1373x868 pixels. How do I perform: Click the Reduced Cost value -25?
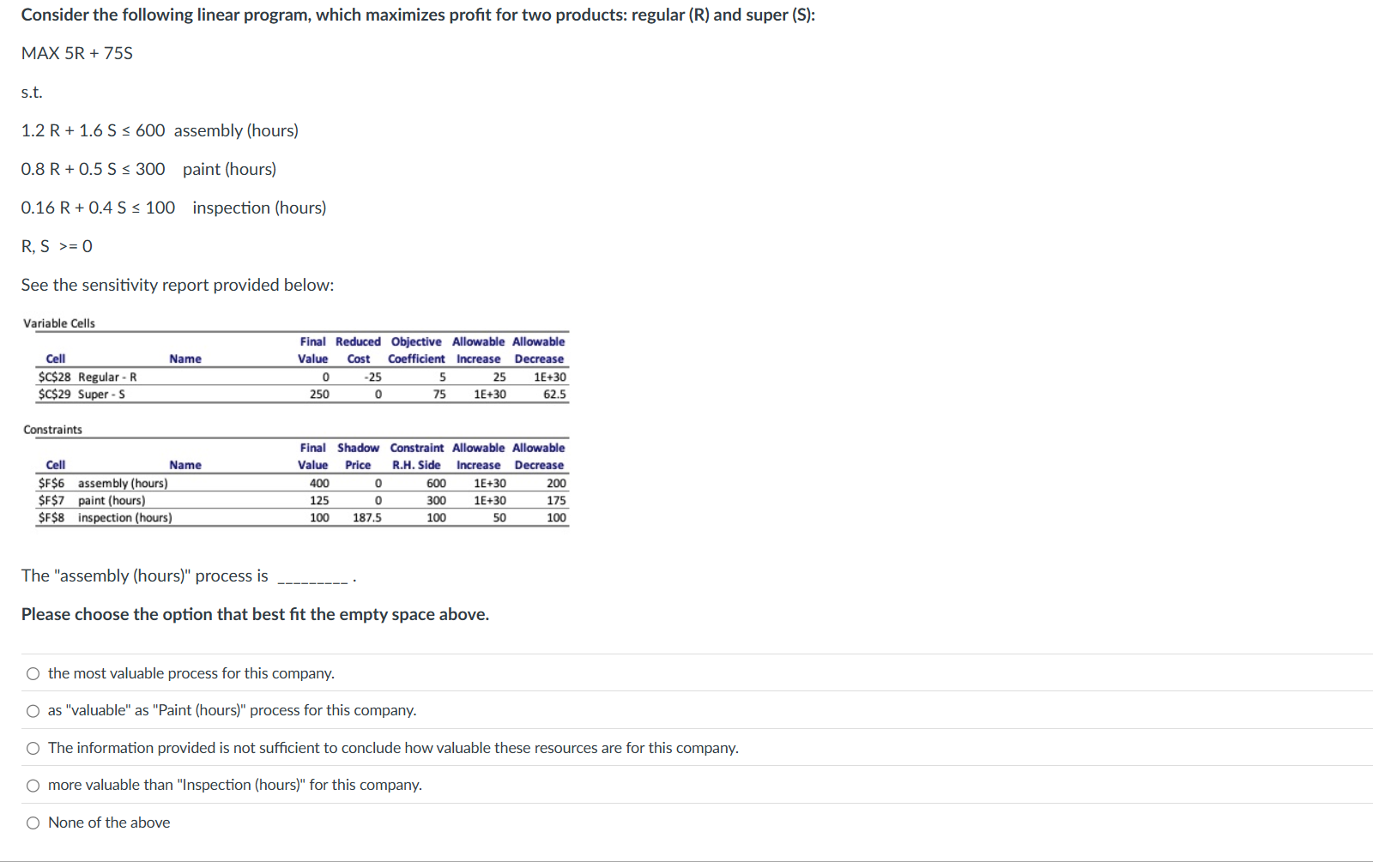(372, 377)
